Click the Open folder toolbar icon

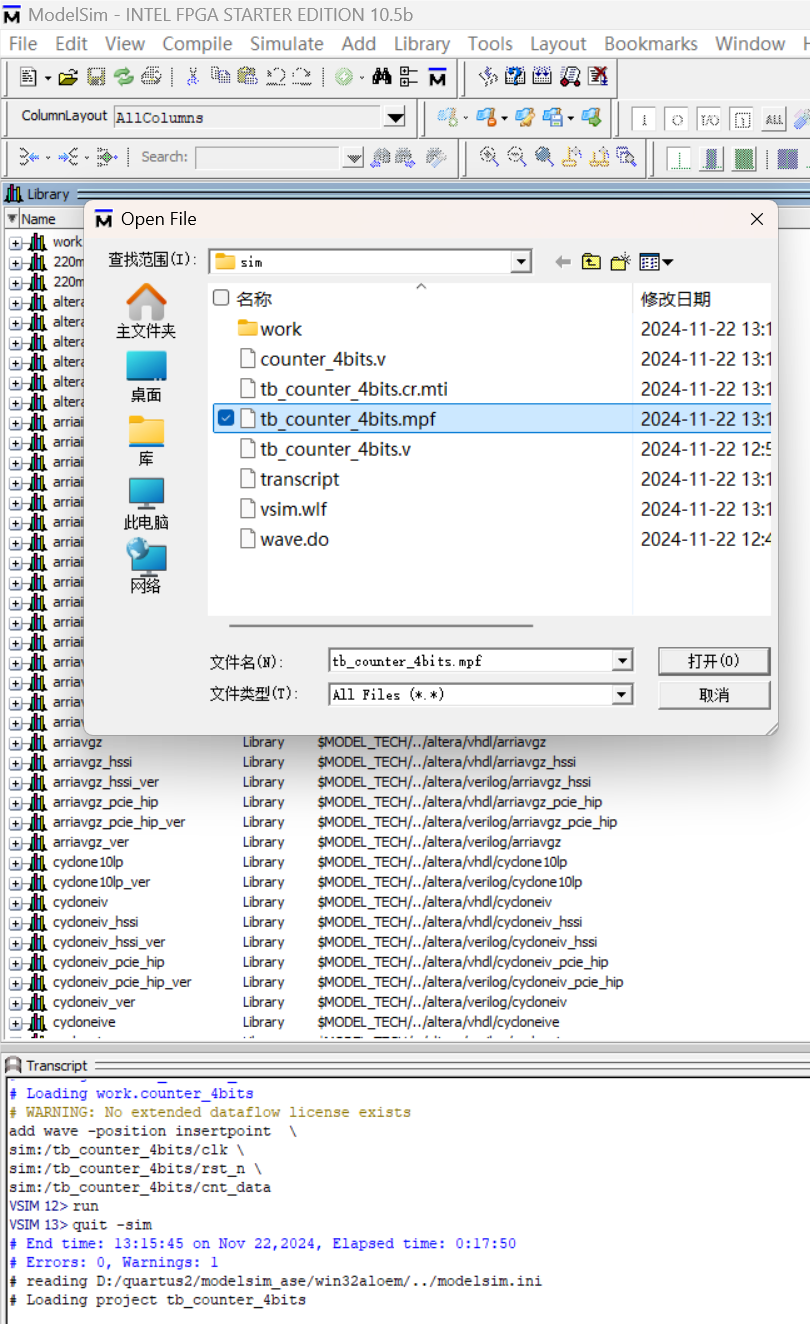[x=67, y=77]
